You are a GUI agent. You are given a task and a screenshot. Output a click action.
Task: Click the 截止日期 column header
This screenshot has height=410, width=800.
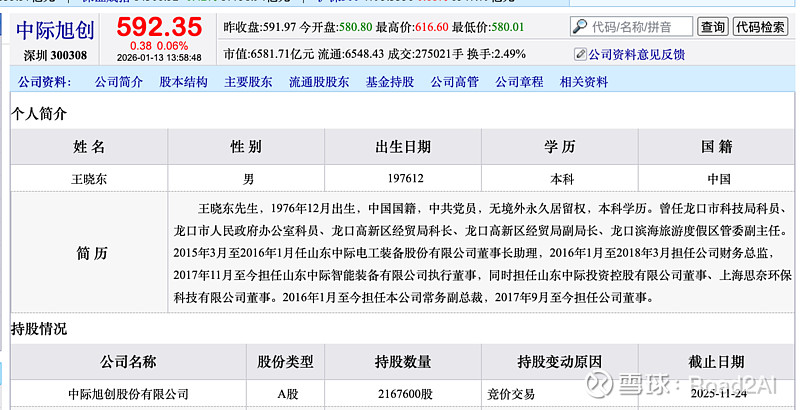click(x=716, y=362)
